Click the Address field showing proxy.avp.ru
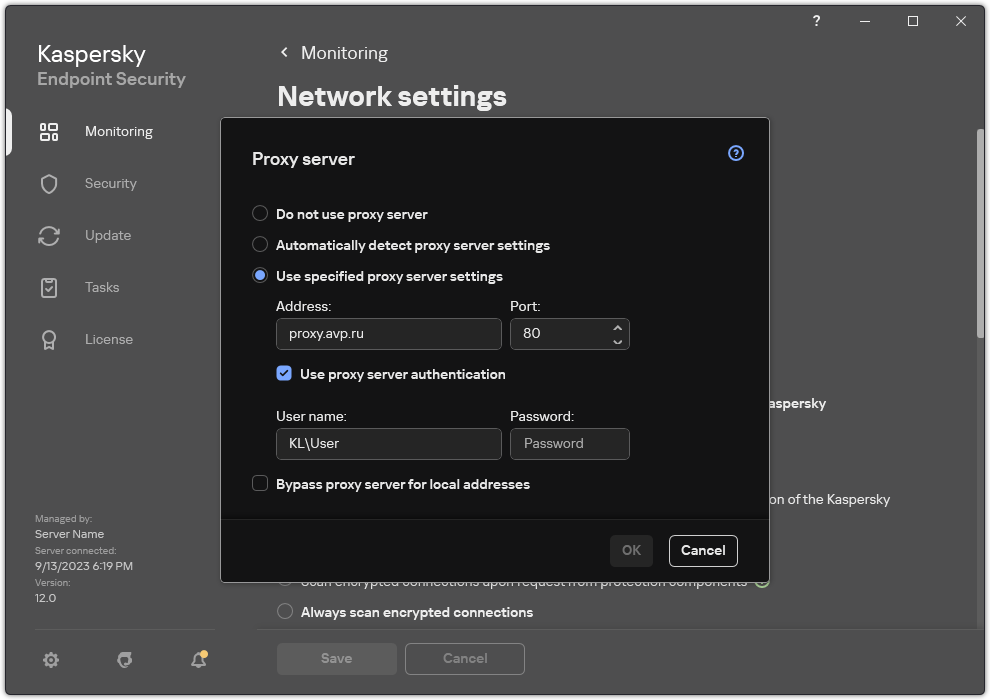This screenshot has width=990, height=700. point(388,334)
